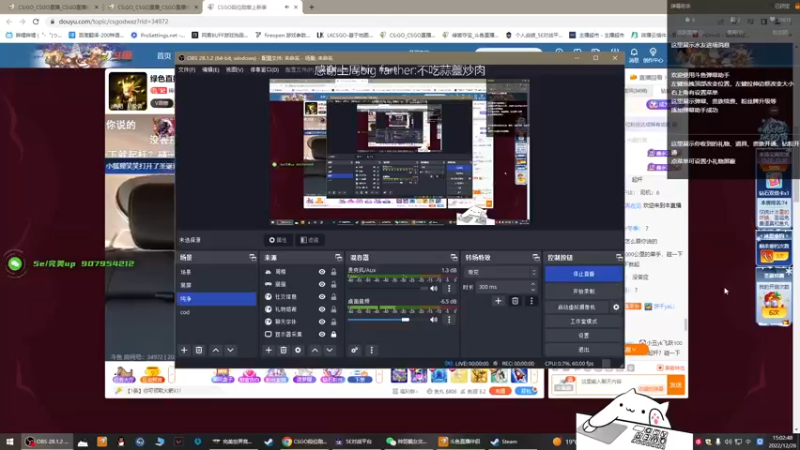Remove transition using trash icon in 转场特效
This screenshot has width=800, height=450.
coord(515,302)
